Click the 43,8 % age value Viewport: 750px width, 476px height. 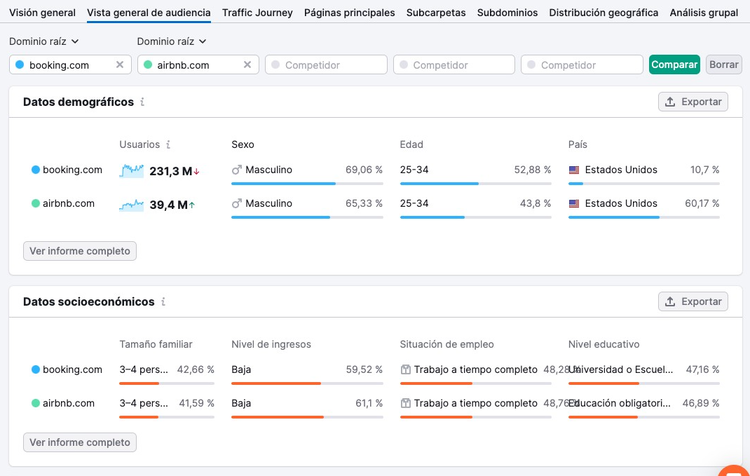pyautogui.click(x=535, y=203)
